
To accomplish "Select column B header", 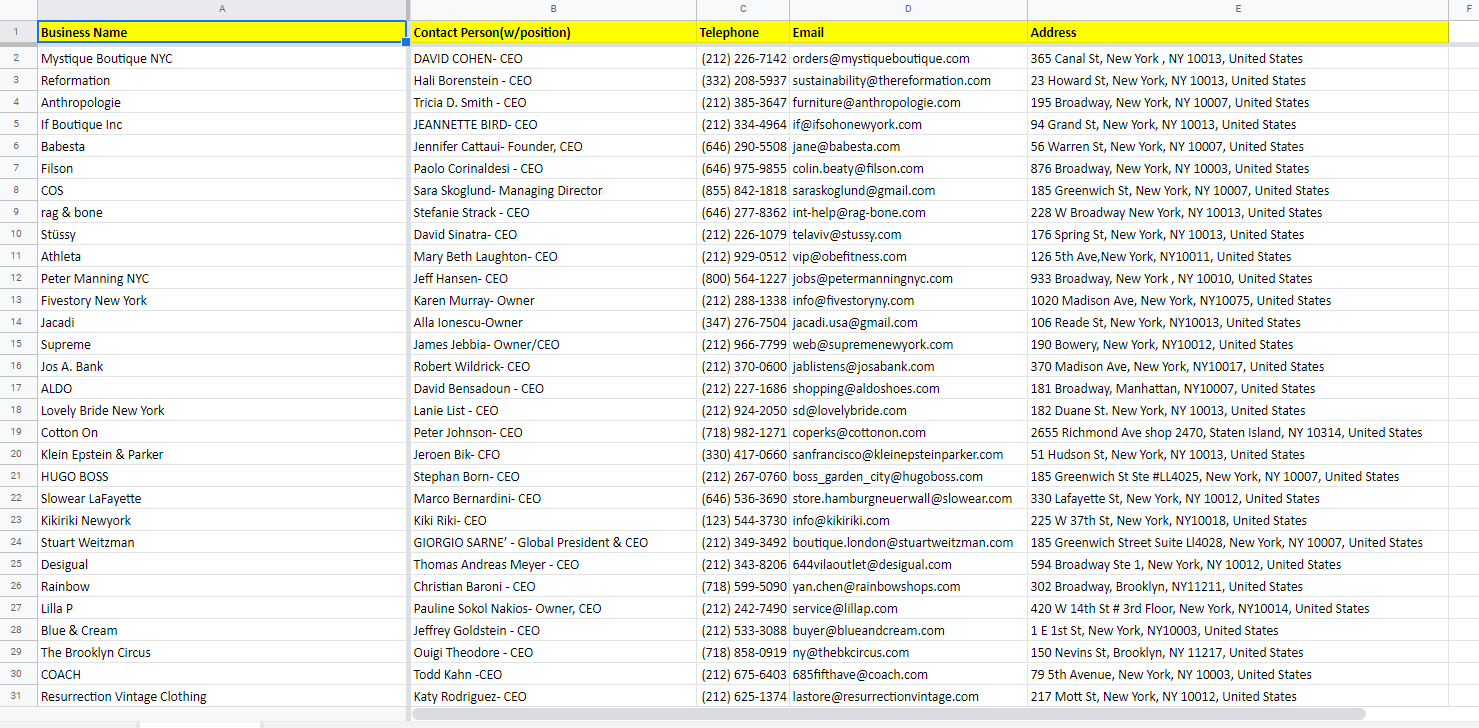I will point(552,9).
